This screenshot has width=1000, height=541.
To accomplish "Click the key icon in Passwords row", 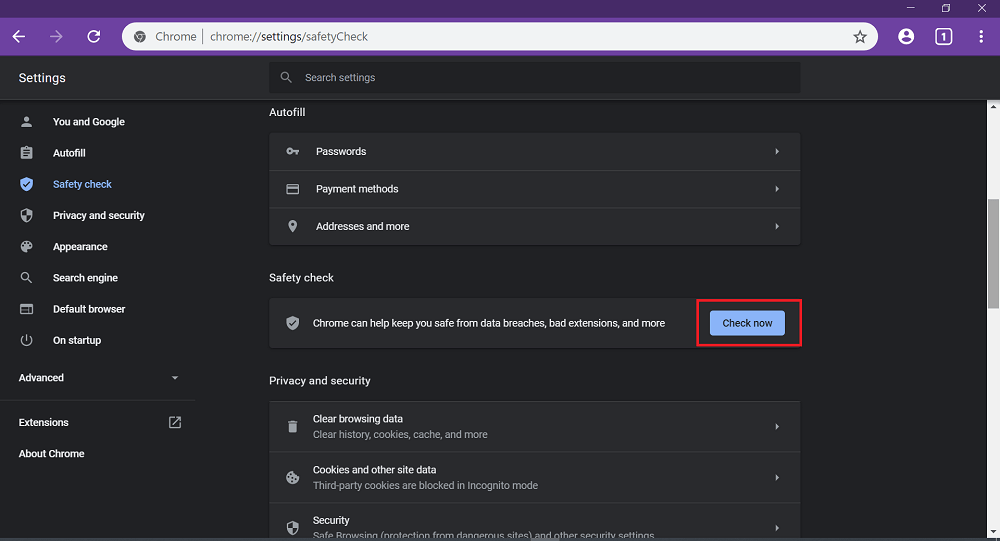I will click(293, 152).
